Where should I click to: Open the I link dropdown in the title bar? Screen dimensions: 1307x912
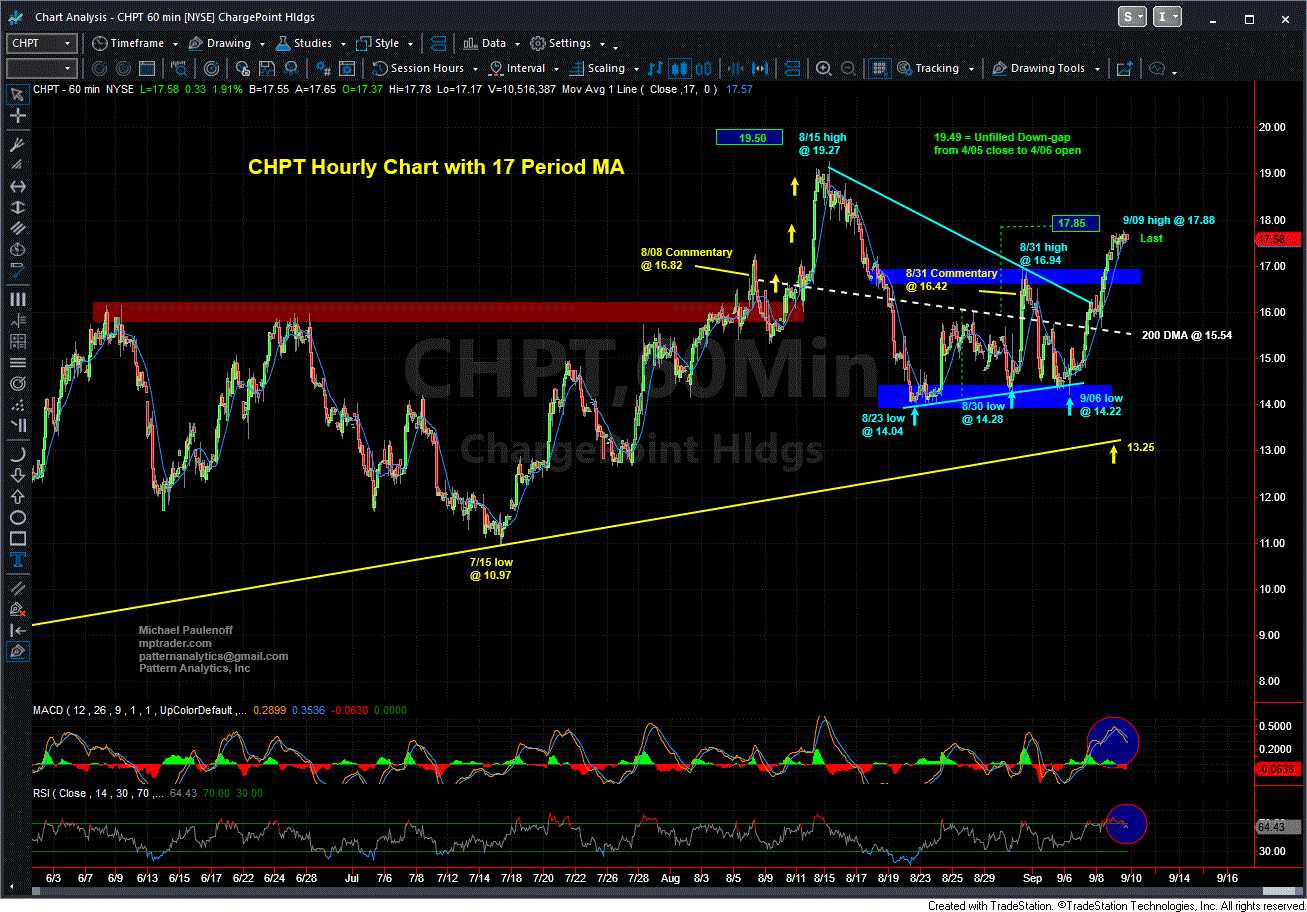(1168, 17)
